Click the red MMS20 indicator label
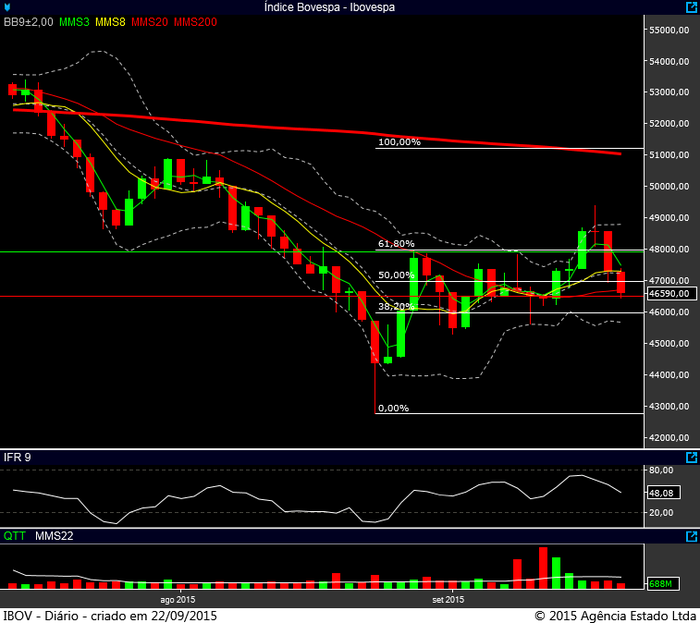 (x=153, y=22)
